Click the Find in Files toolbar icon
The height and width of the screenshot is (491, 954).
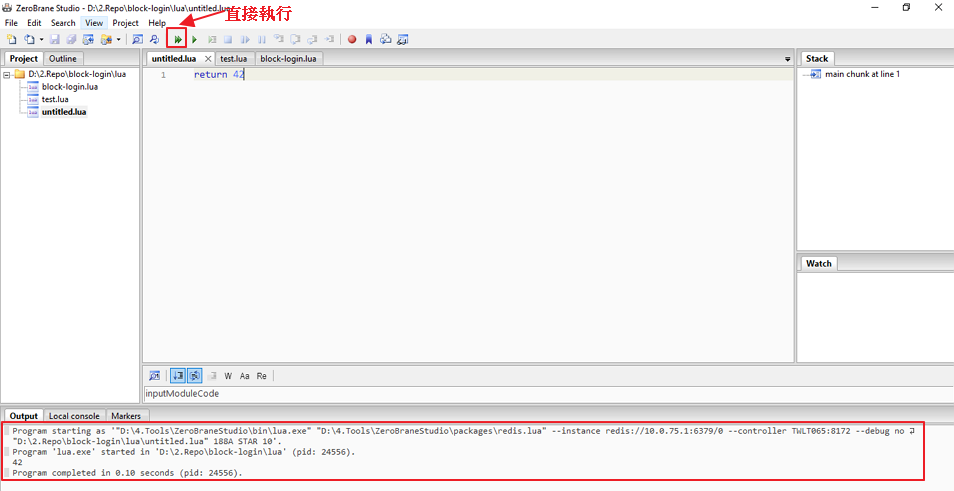(154, 40)
